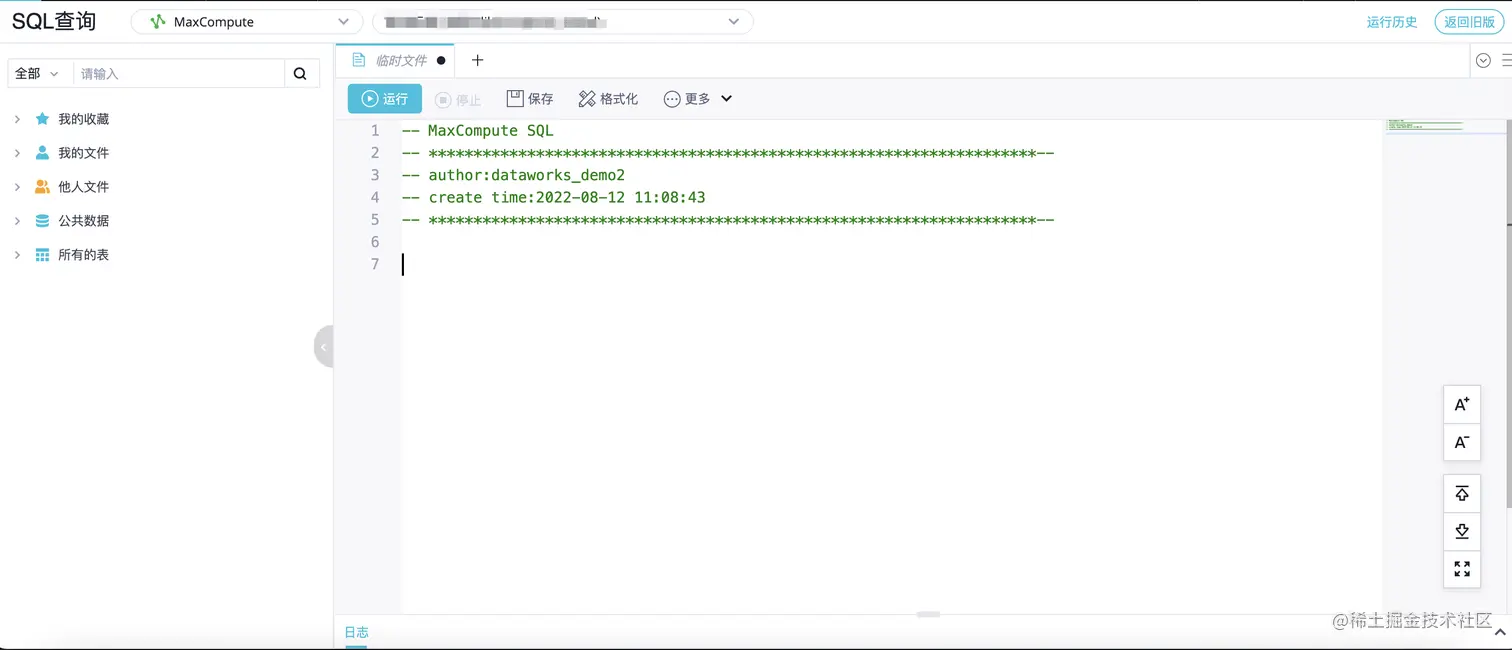Open 运行历史 run history link

1392,22
